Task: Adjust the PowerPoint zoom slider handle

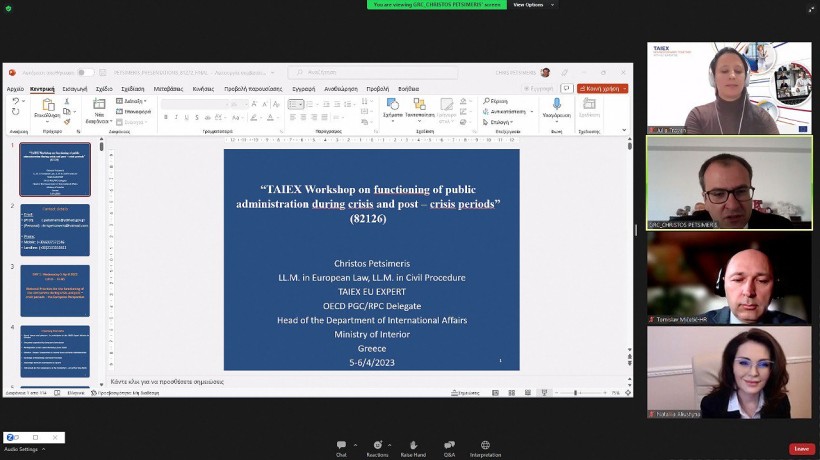Action: 575,393
